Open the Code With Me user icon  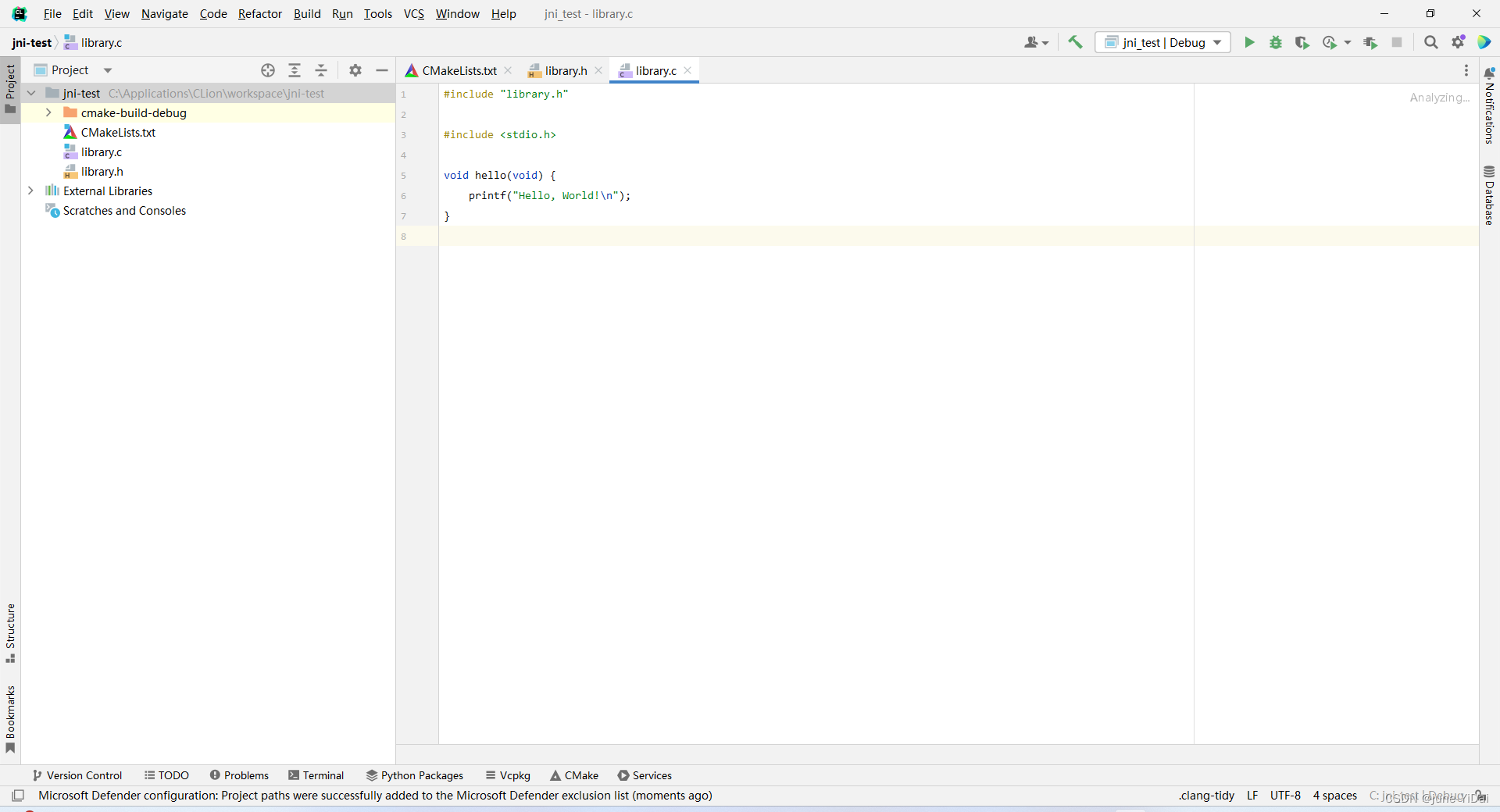click(x=1031, y=42)
